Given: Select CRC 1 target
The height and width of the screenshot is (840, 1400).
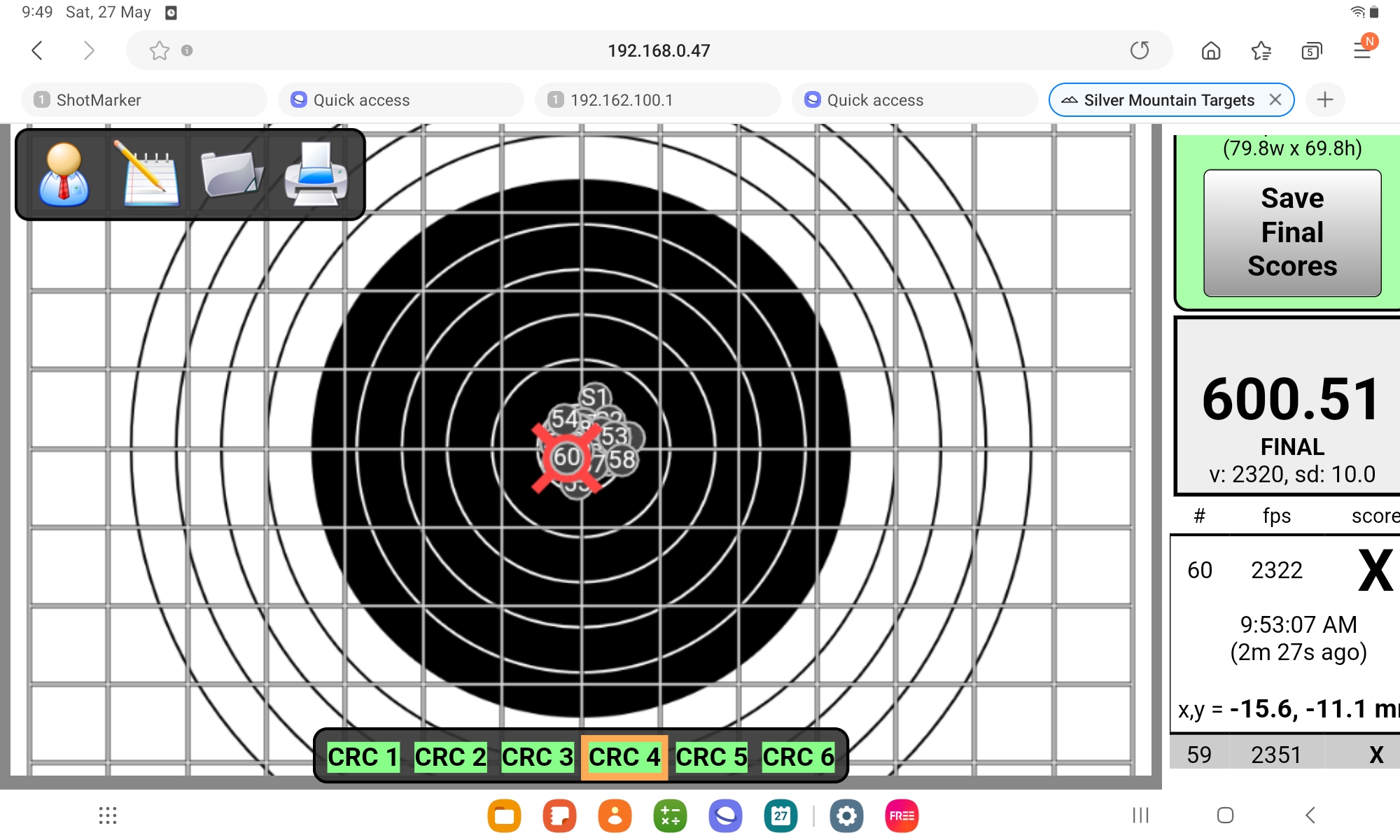Looking at the screenshot, I should click(363, 757).
